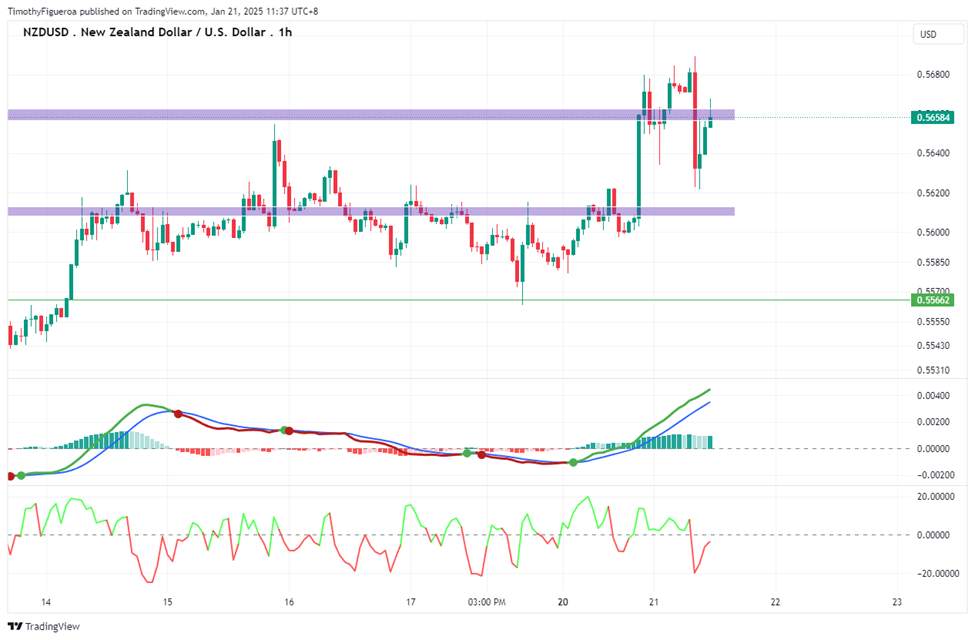The height and width of the screenshot is (640, 975).
Task: Select the lower purple zone near 0.56100
Action: pyautogui.click(x=371, y=211)
